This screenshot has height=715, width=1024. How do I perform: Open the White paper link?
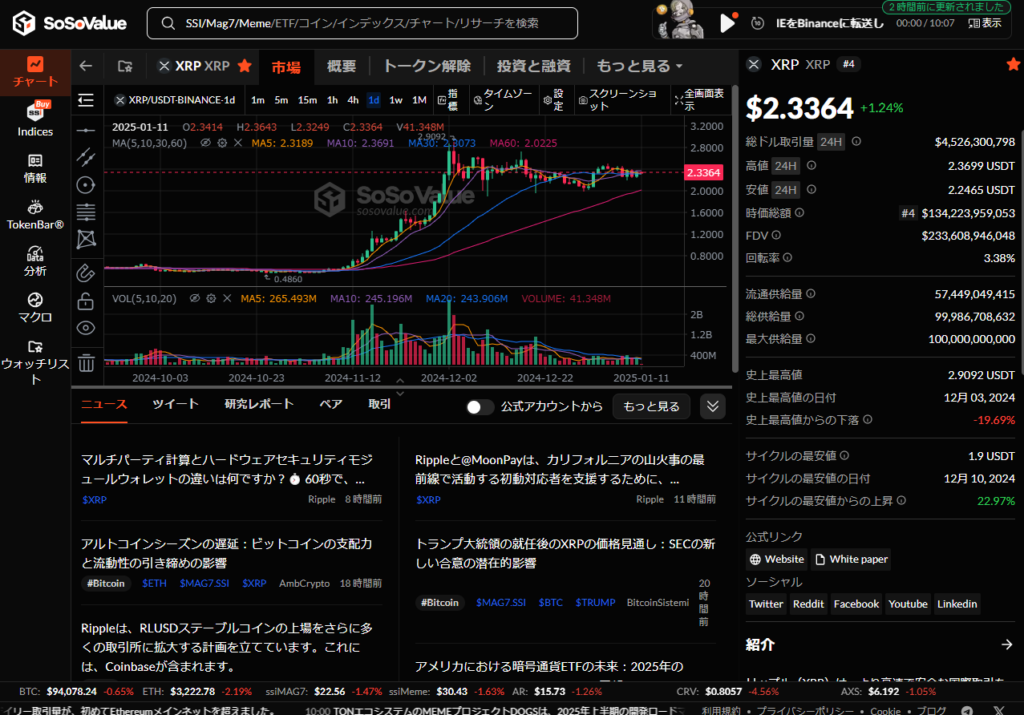pyautogui.click(x=852, y=560)
